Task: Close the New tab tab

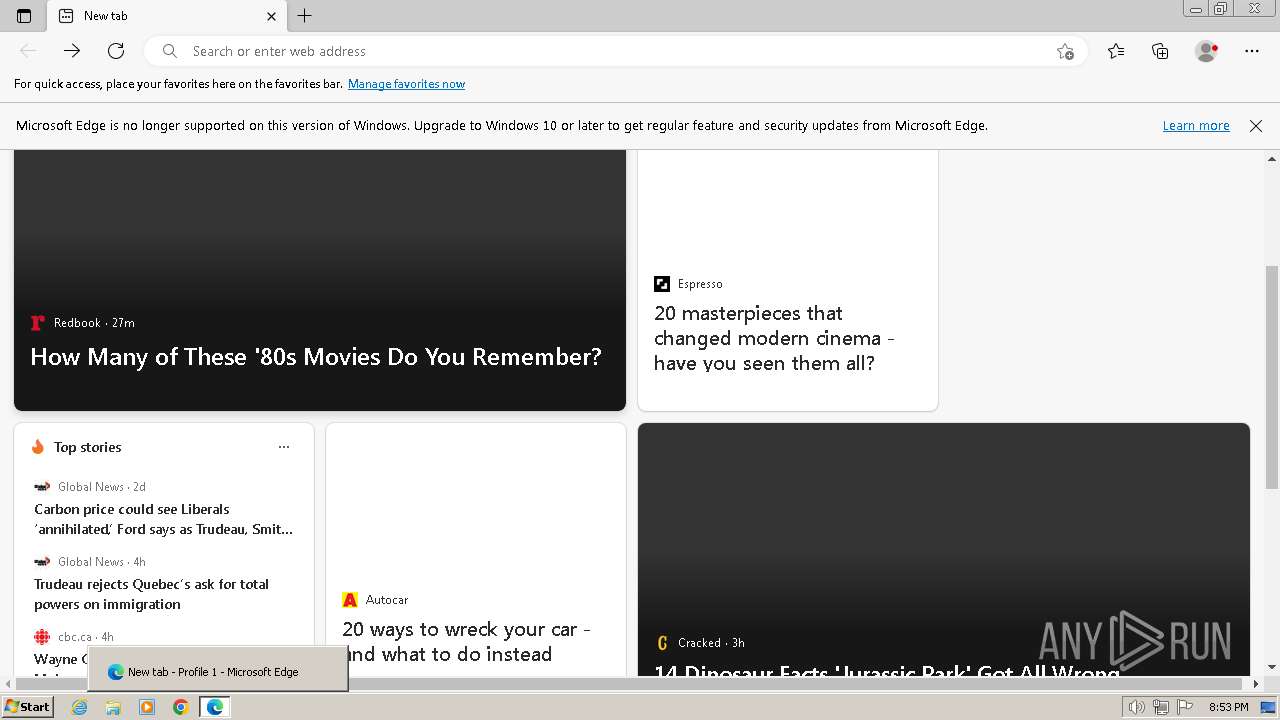Action: point(271,16)
